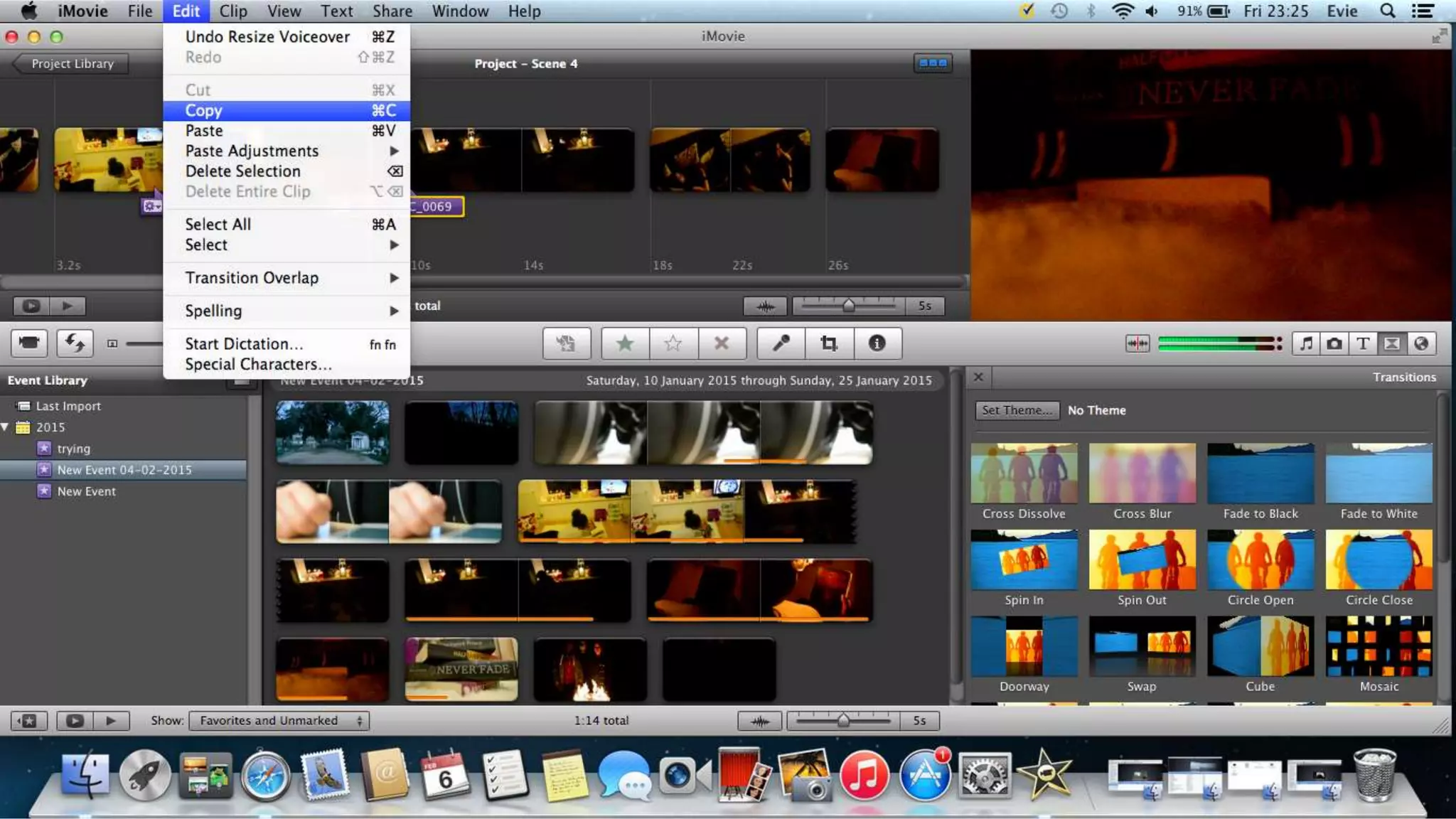Viewport: 1456px width, 819px height.
Task: Choose Start Dictation menu item
Action: (287, 344)
